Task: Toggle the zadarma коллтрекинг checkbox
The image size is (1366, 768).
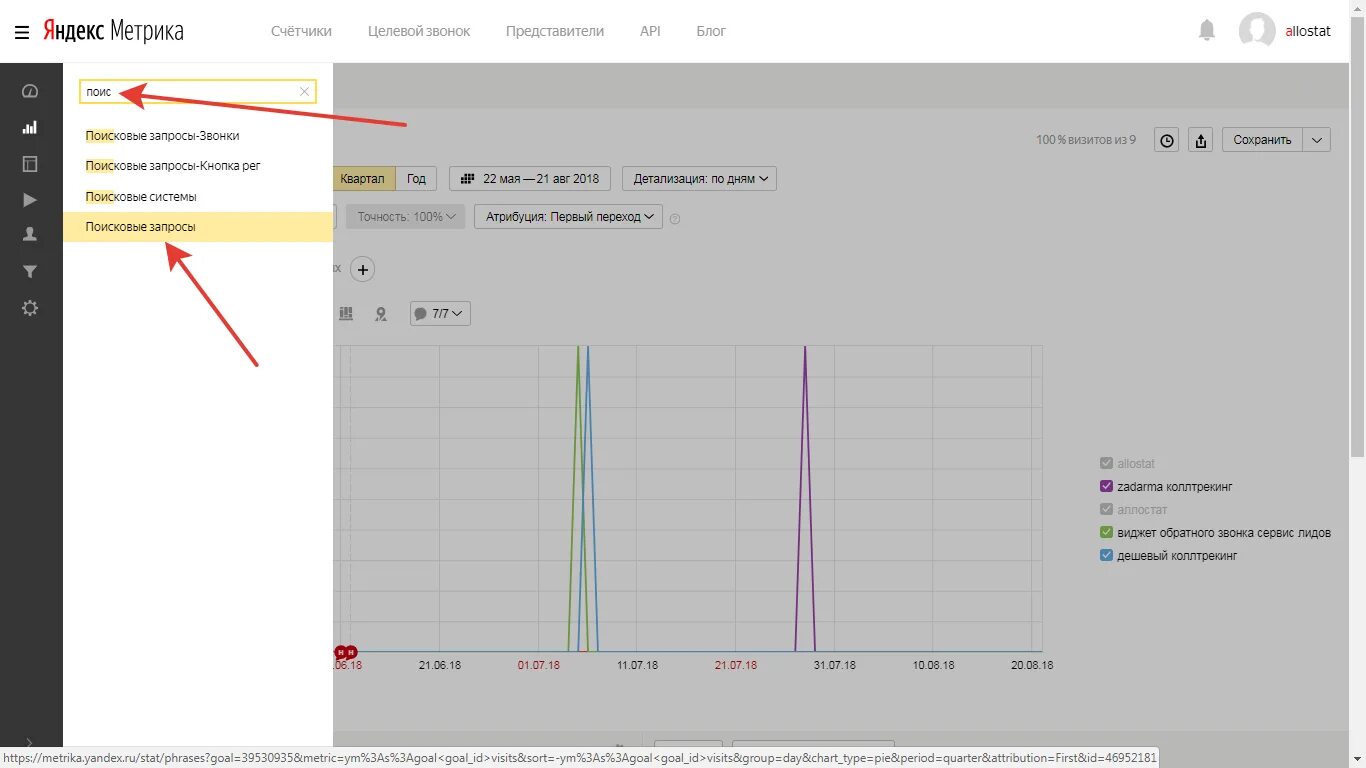Action: point(1106,486)
